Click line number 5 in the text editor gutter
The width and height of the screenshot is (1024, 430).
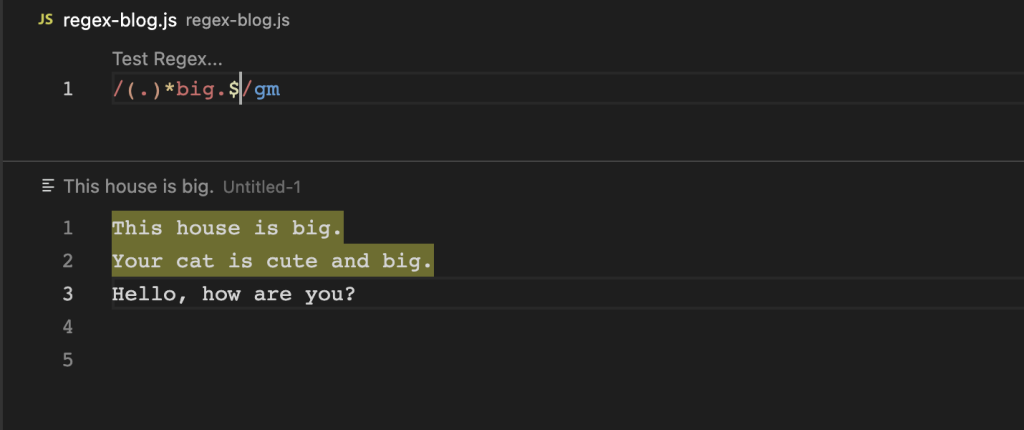(x=67, y=360)
